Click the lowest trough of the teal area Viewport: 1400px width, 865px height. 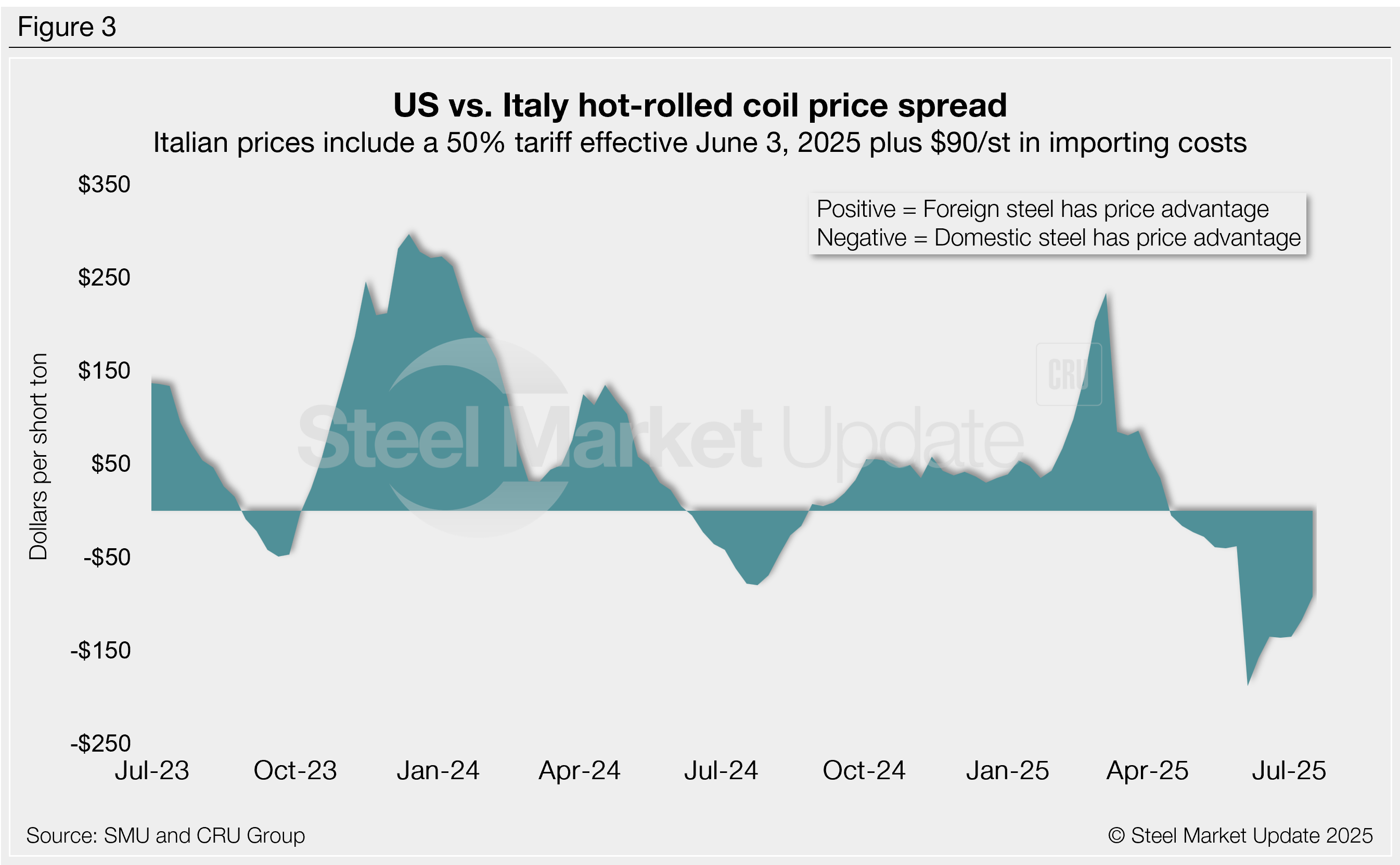click(1248, 683)
